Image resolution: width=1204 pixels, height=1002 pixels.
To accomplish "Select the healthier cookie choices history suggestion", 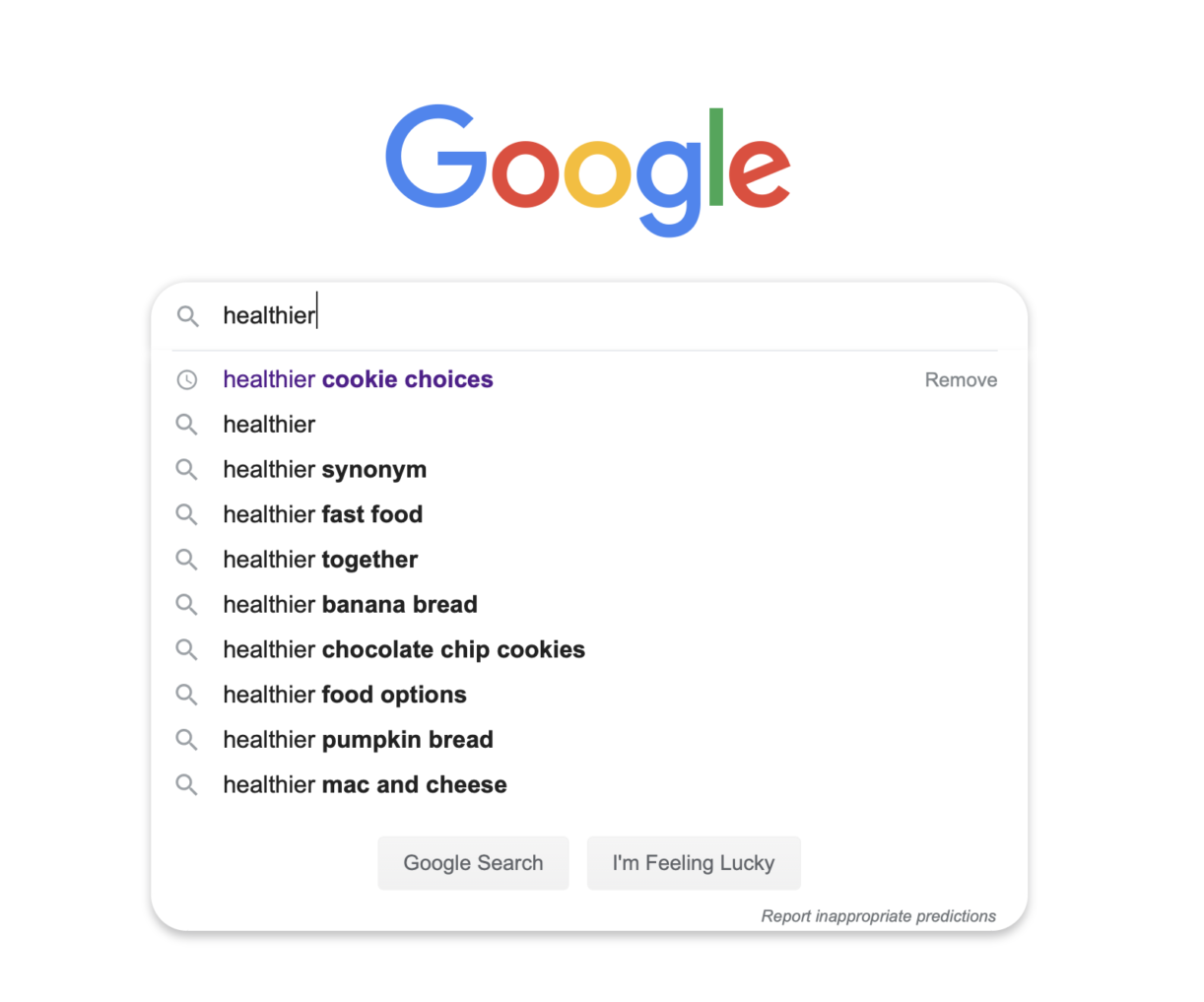I will 358,379.
